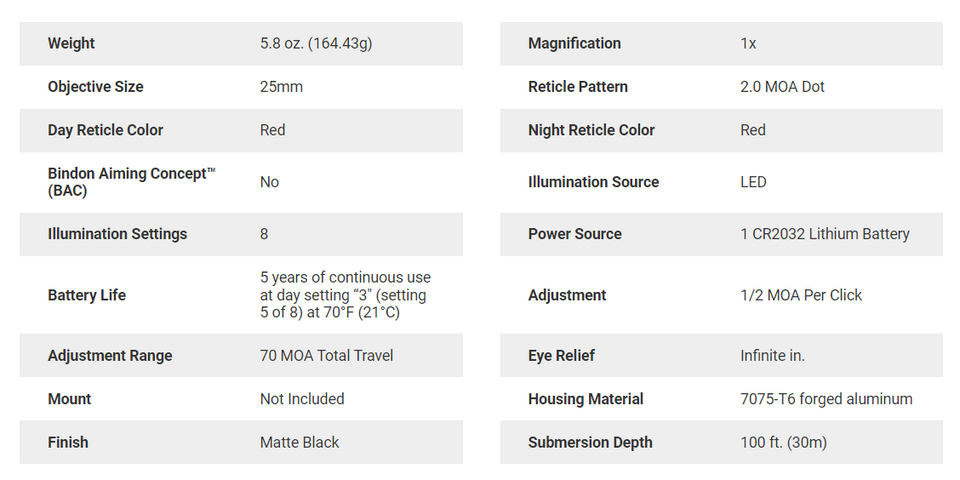Click the Battery Life label

87,295
